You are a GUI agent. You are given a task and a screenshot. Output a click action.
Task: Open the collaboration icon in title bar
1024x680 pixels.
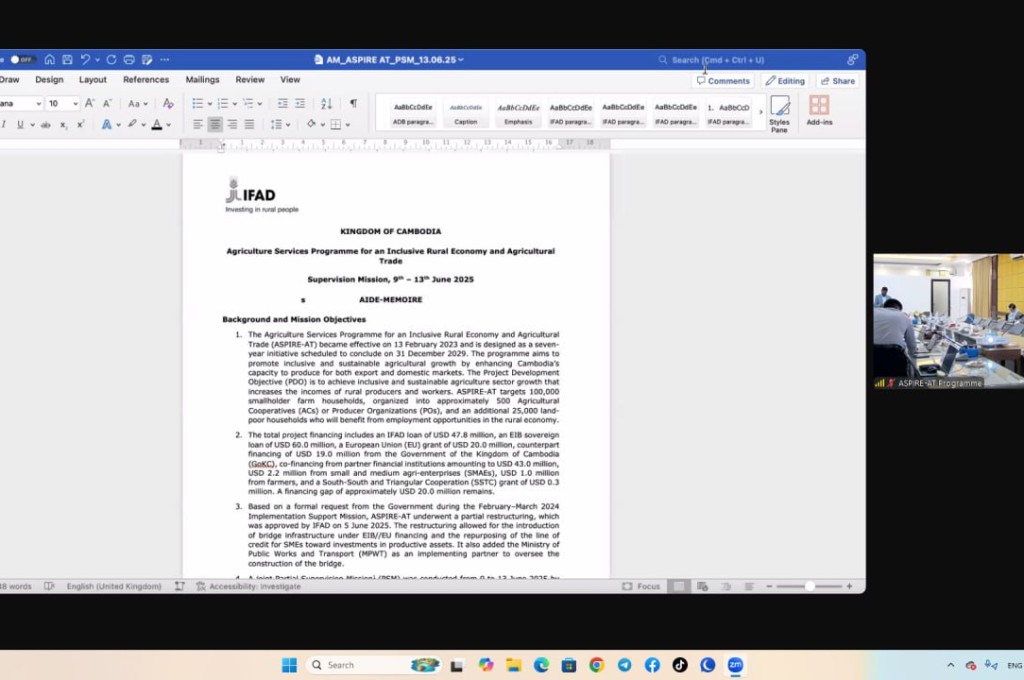coord(852,59)
